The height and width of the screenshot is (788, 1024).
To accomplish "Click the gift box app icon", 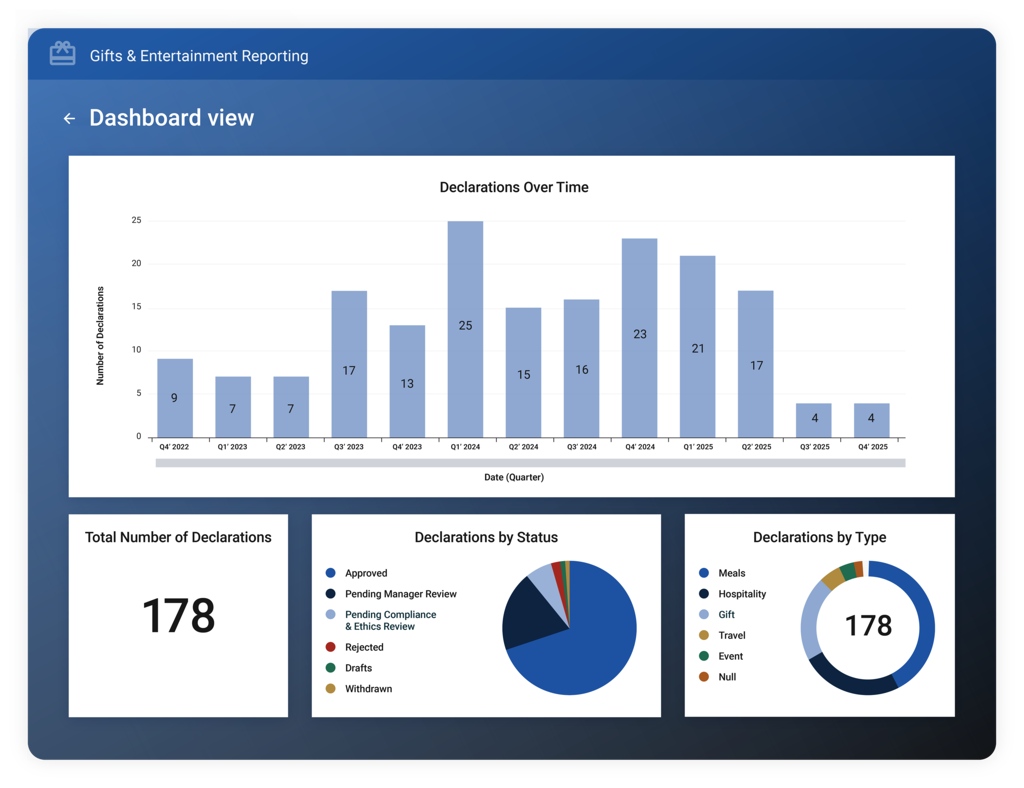I will [63, 54].
